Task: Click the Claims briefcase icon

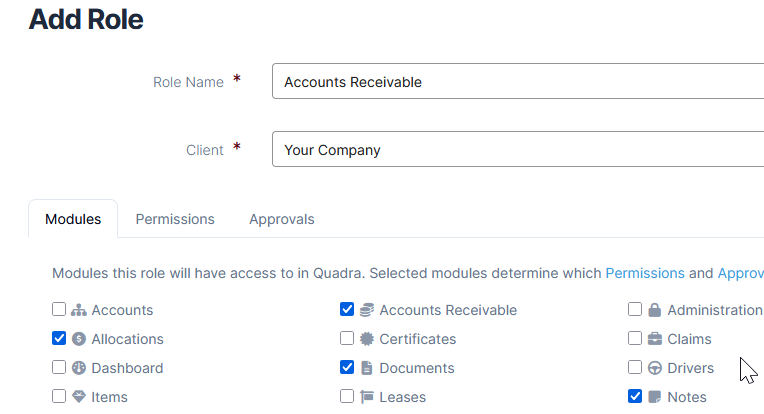Action: pyautogui.click(x=655, y=339)
